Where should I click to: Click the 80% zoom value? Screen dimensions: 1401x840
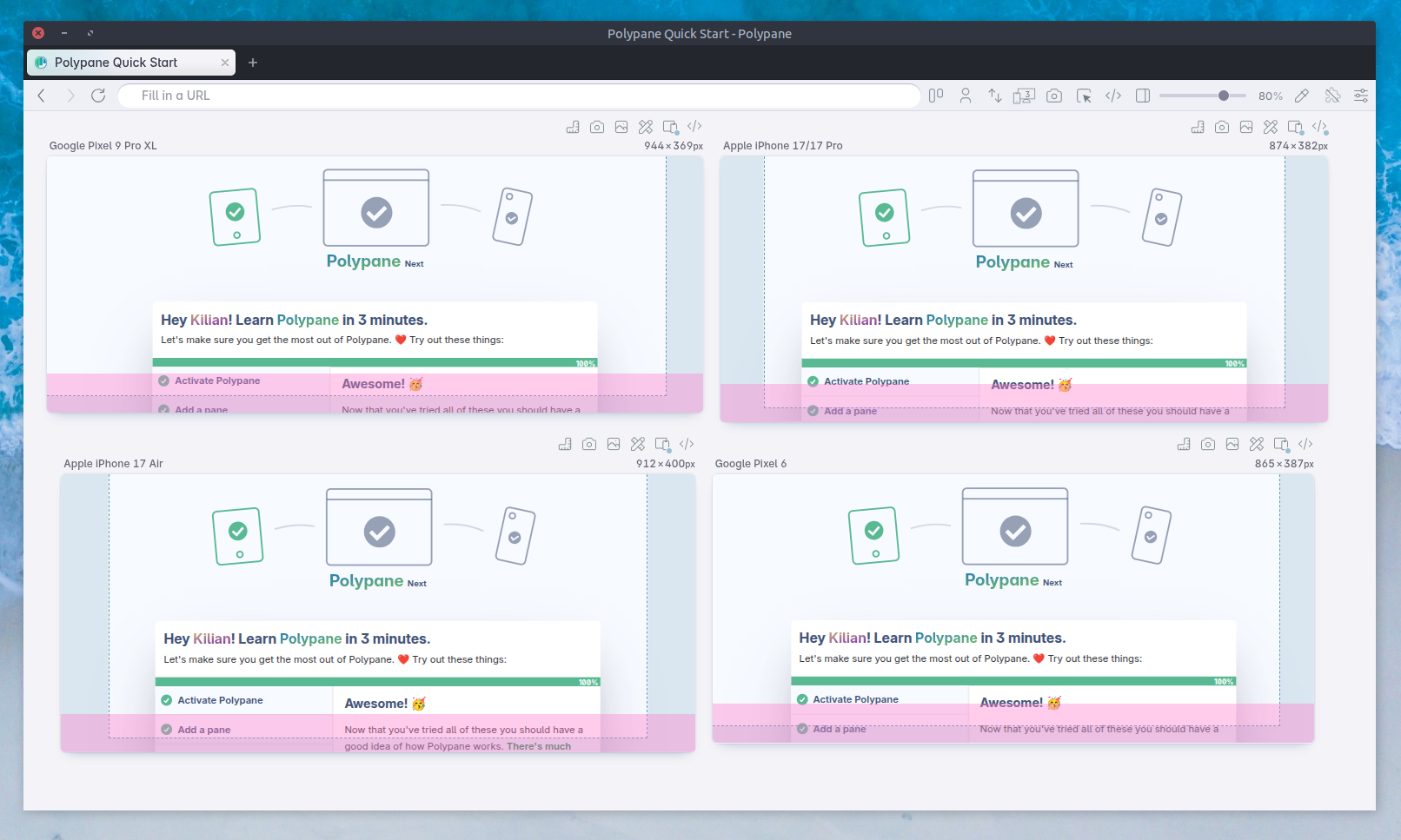point(1271,96)
